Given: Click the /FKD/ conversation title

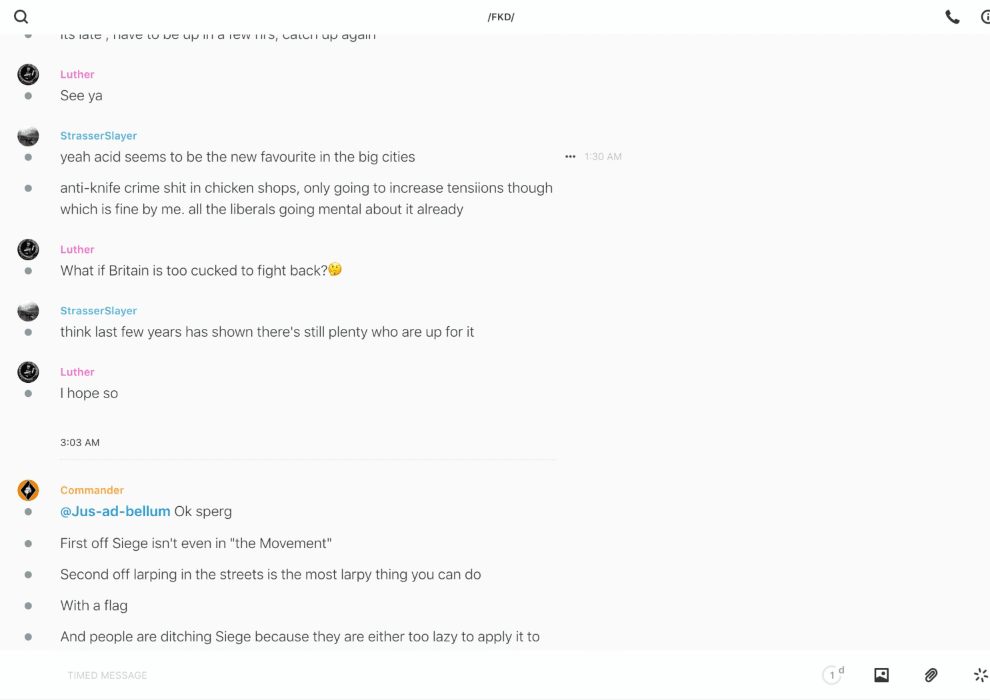Looking at the screenshot, I should coord(501,17).
